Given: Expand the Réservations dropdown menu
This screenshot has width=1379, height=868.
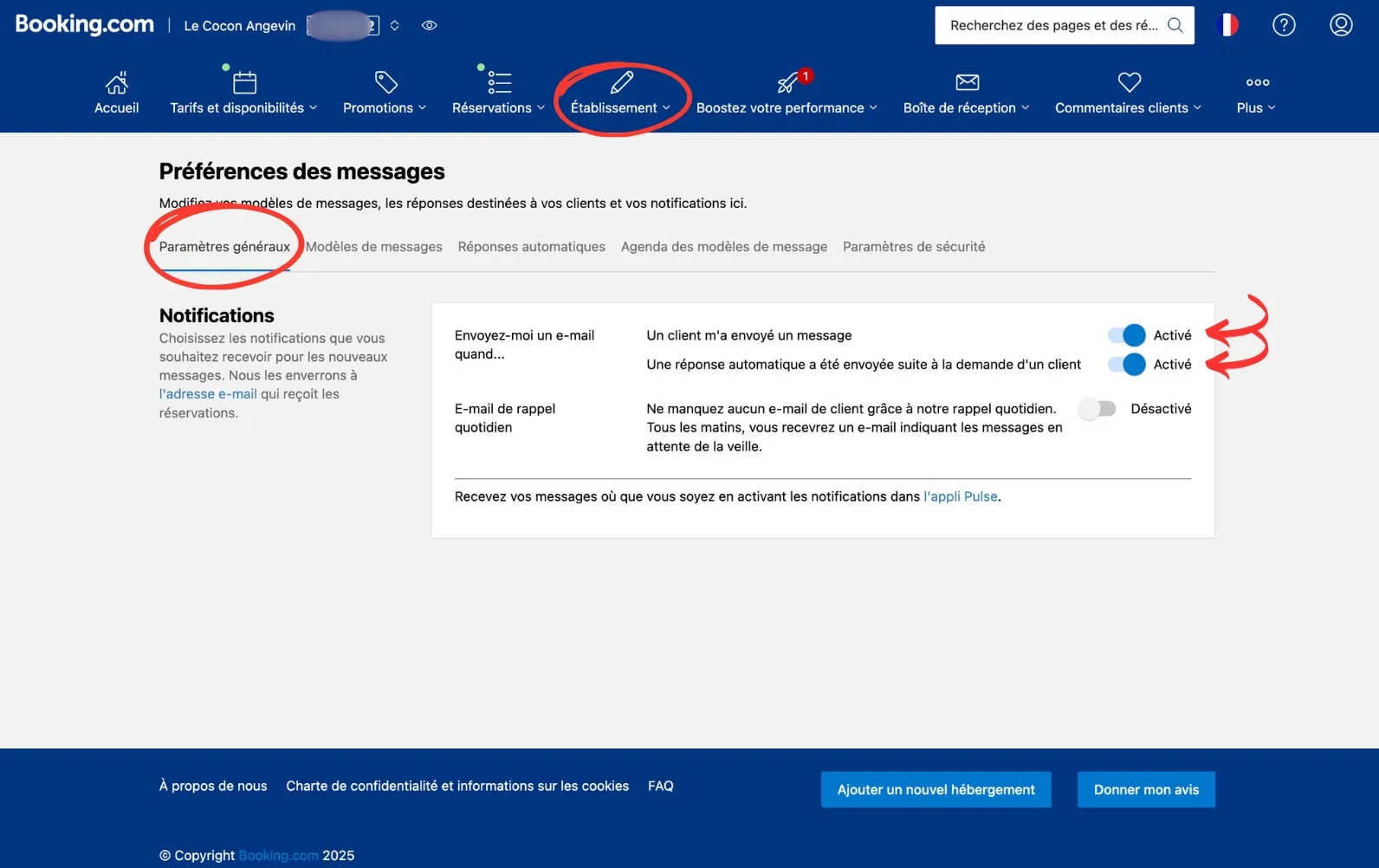Looking at the screenshot, I should [x=499, y=107].
